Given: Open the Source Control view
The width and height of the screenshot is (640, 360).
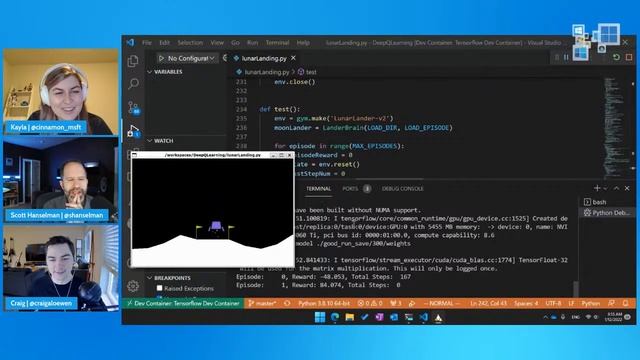Looking at the screenshot, I should pyautogui.click(x=133, y=108).
